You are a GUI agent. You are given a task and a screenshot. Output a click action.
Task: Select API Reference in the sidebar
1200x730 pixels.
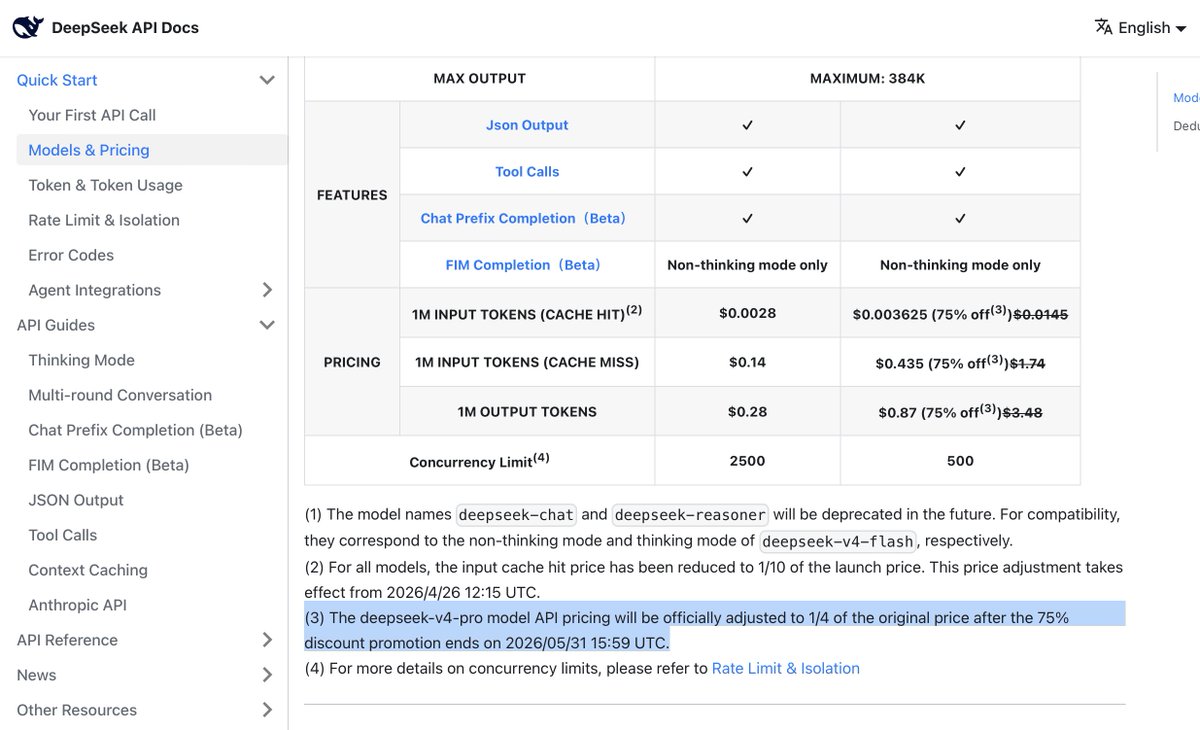click(67, 640)
